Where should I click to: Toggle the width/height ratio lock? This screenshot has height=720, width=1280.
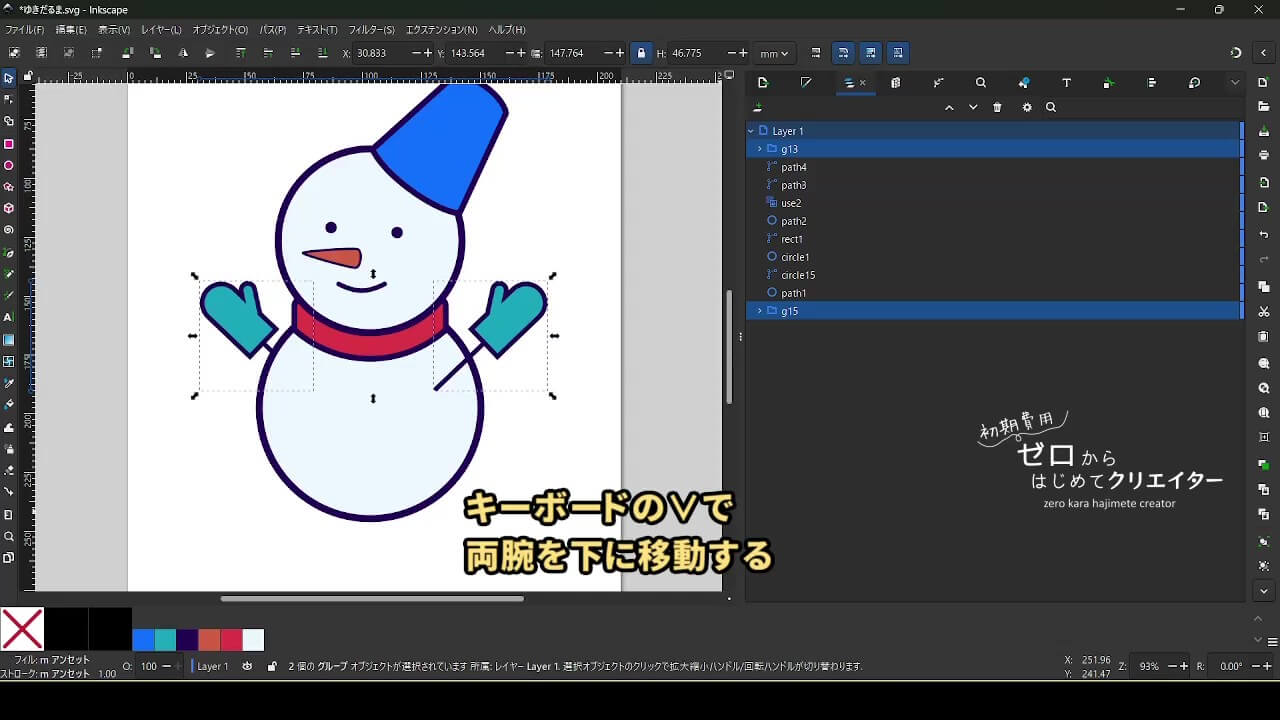pos(641,53)
